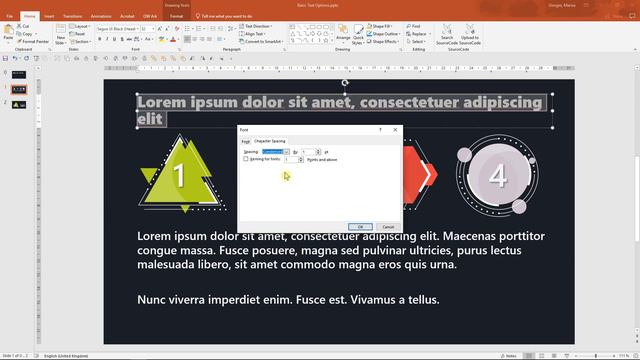640x360 pixels.
Task: Open the Shape Fill dropdown
Action: pyautogui.click(x=380, y=26)
